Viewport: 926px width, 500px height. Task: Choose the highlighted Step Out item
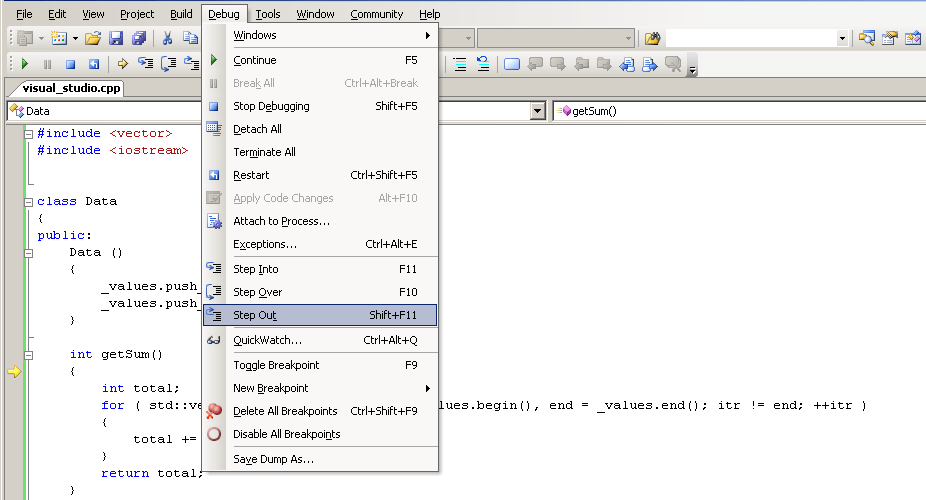pos(320,315)
